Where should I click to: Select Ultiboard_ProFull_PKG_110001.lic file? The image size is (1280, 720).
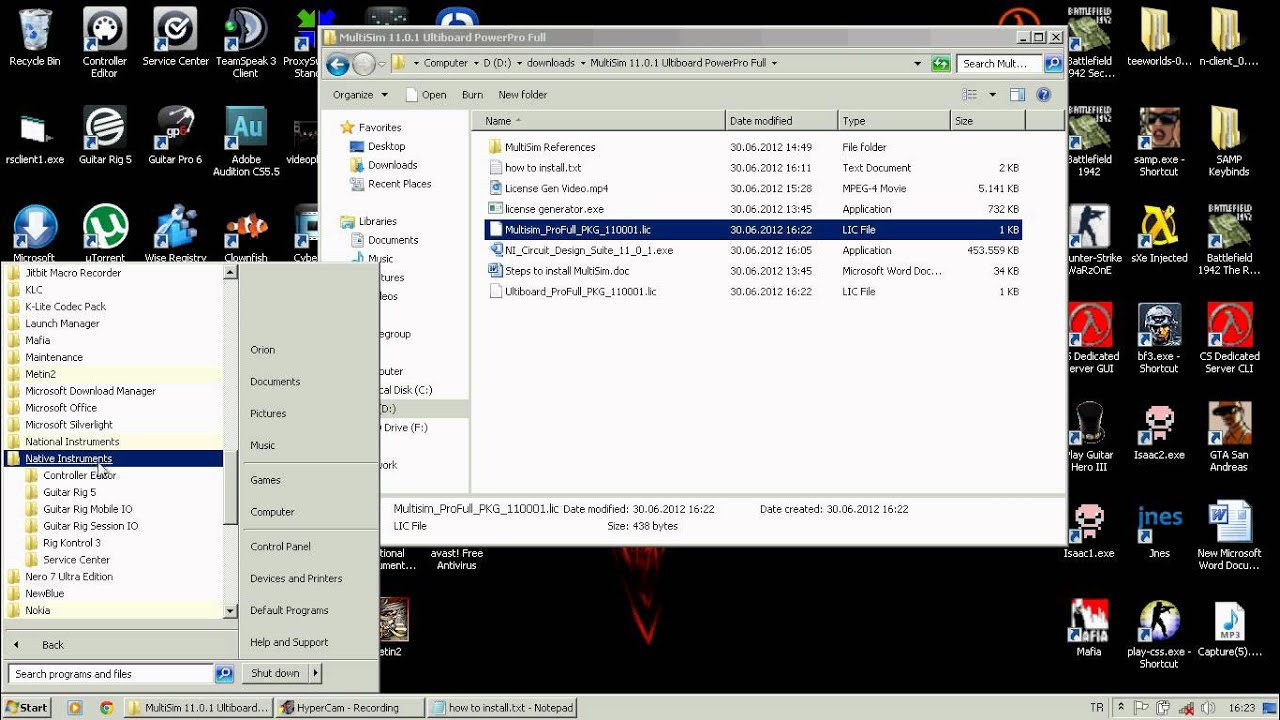pos(580,292)
